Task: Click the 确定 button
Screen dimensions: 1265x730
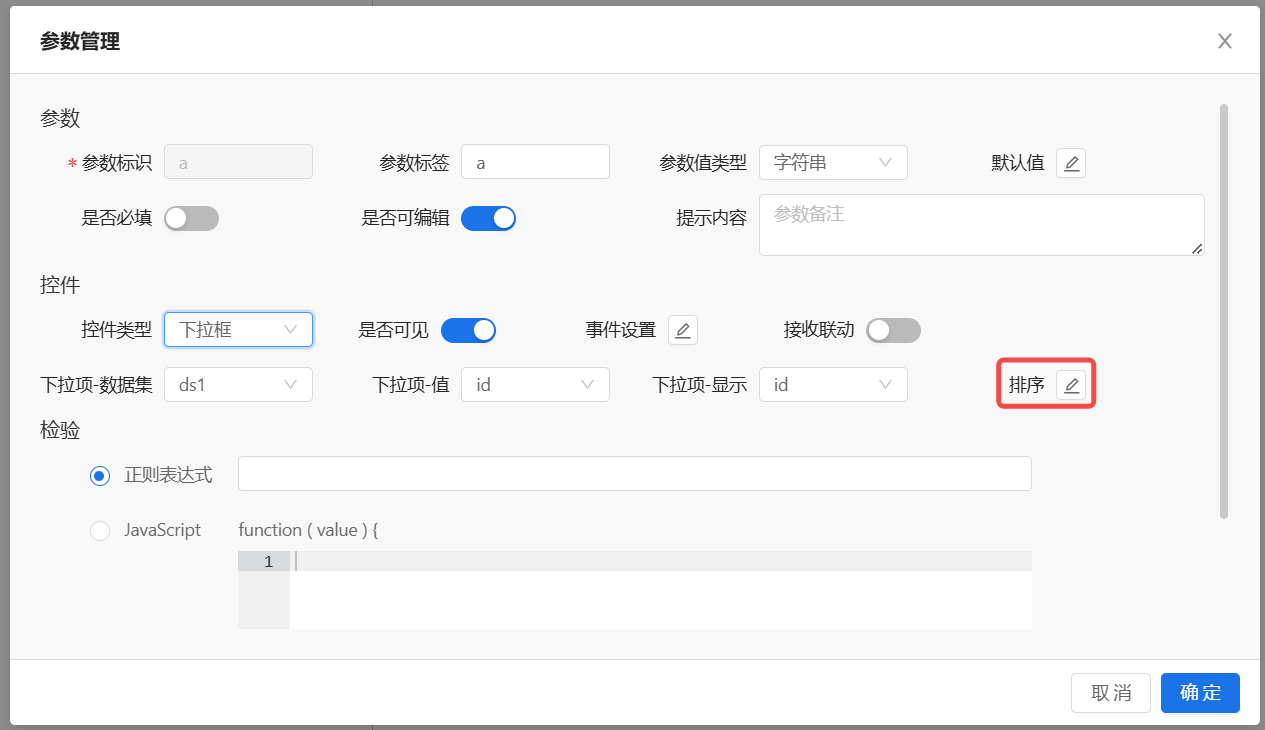Action: [x=1200, y=693]
